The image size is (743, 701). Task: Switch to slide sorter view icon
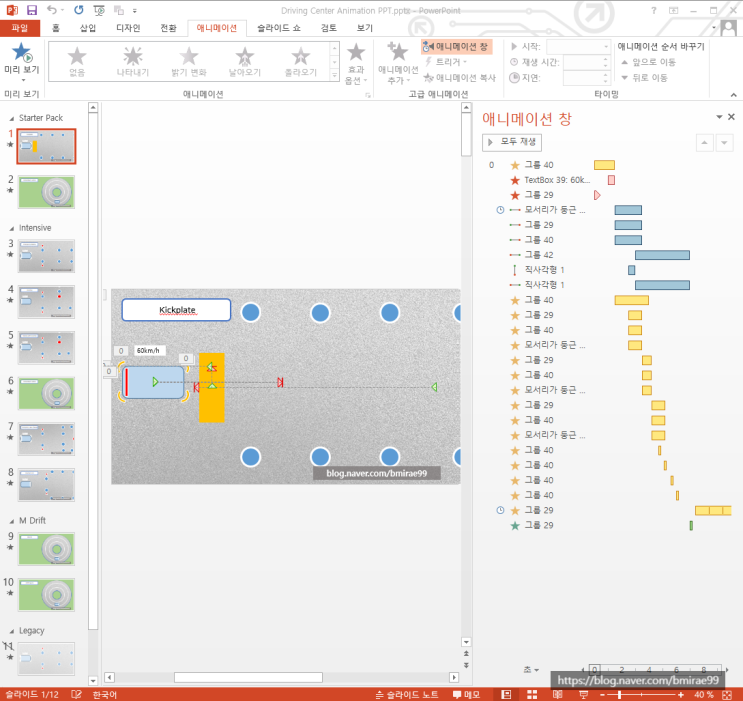coord(532,694)
